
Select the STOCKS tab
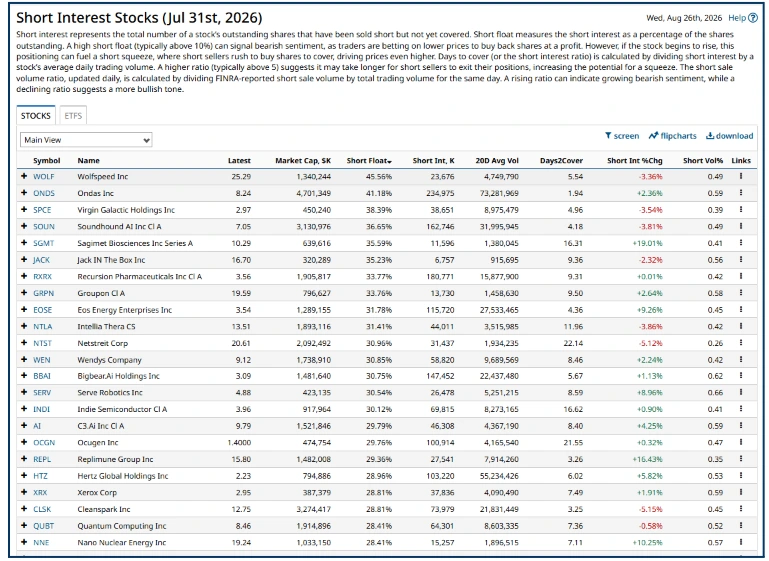[x=36, y=116]
